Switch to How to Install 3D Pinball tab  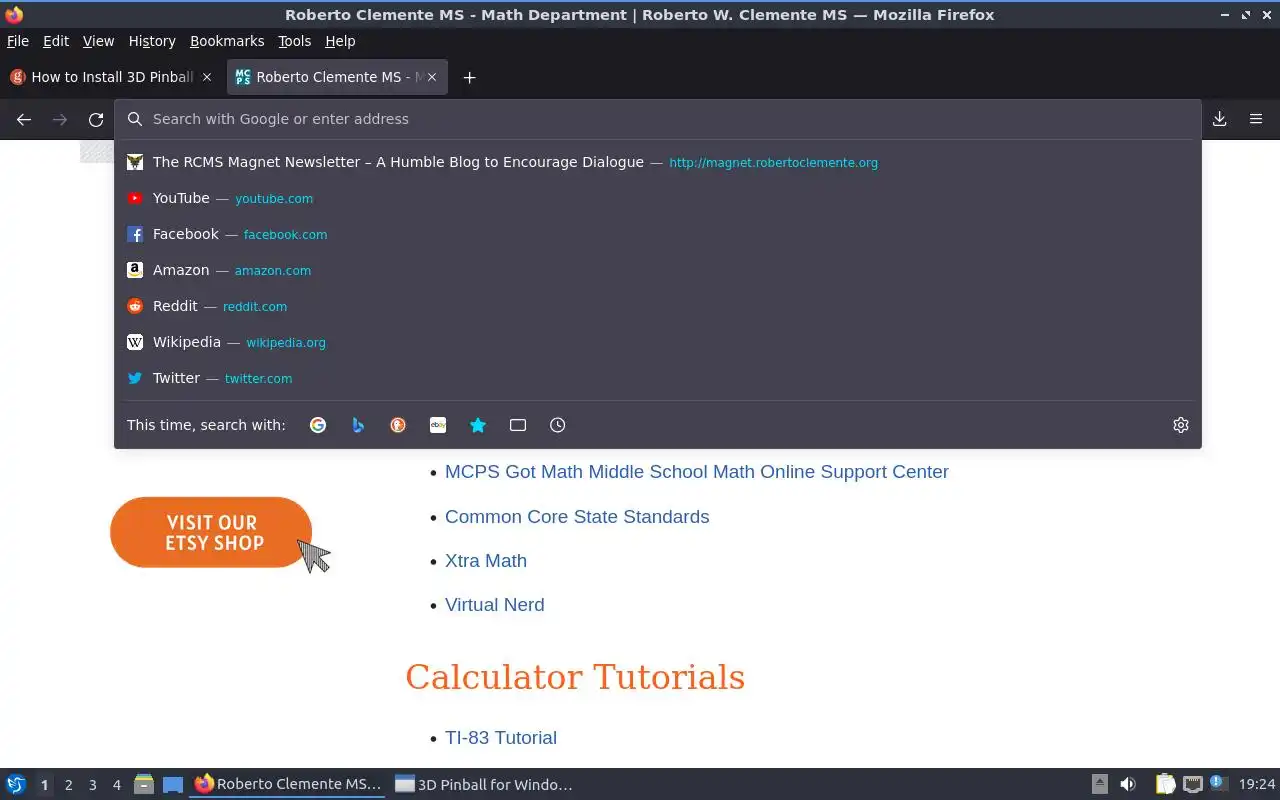pos(112,77)
